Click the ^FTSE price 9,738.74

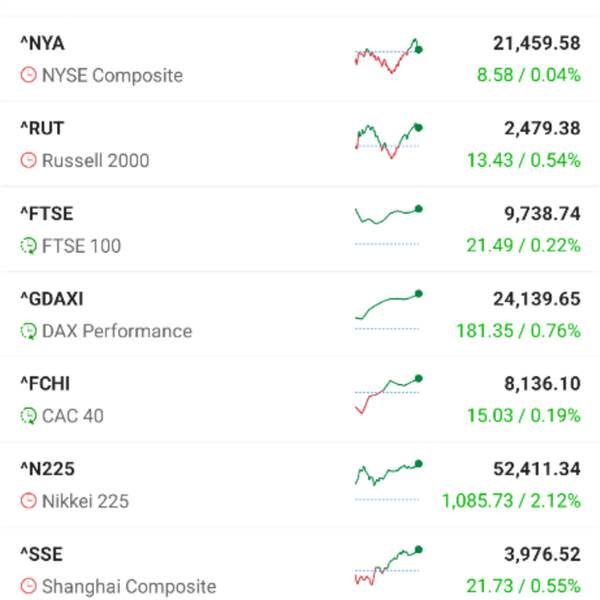536,213
